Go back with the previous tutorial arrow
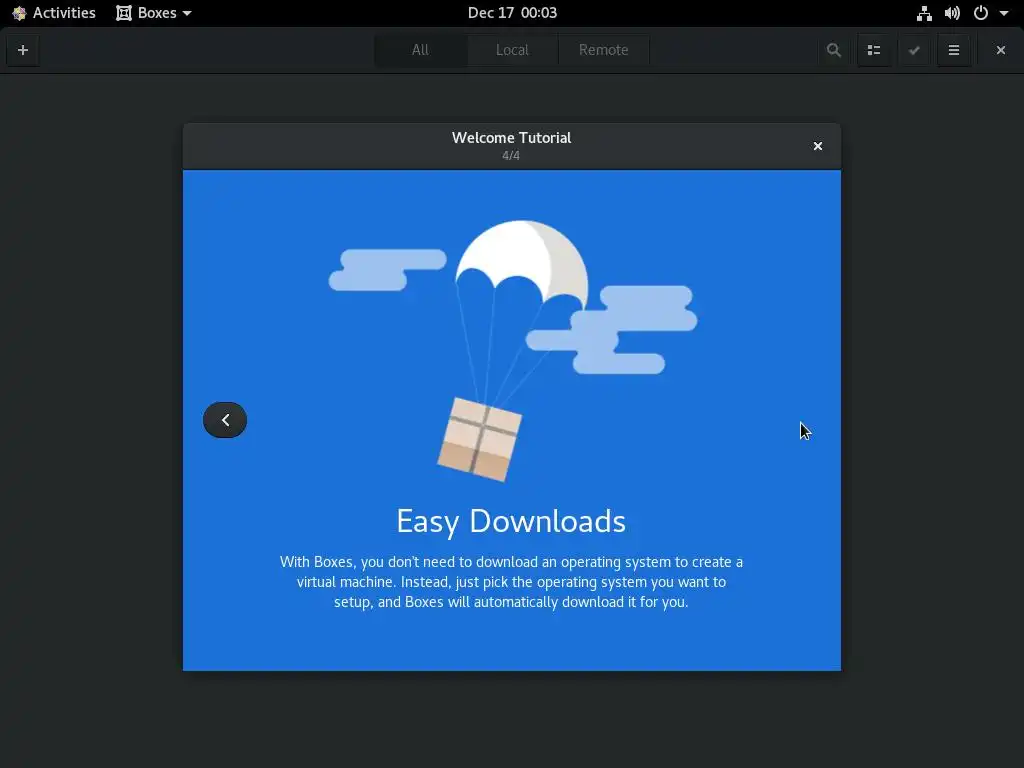Viewport: 1024px width, 768px height. point(225,420)
